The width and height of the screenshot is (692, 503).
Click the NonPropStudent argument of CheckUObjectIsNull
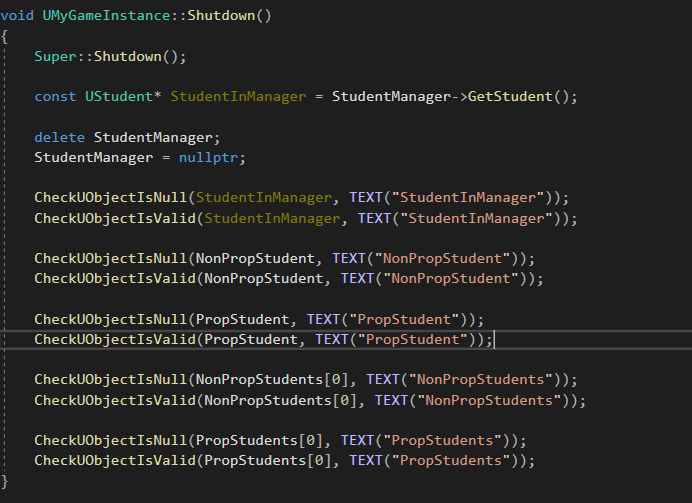pos(255,258)
